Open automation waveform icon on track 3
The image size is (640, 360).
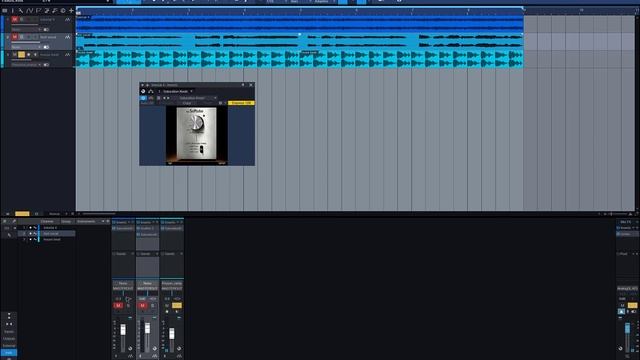[x=68, y=55]
